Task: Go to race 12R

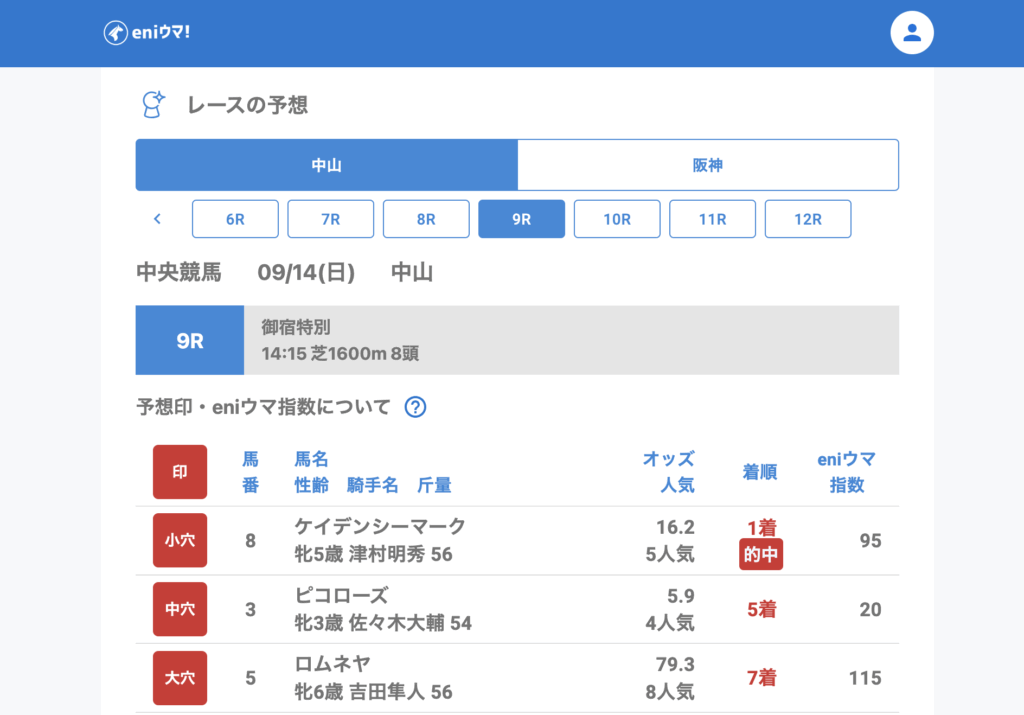Action: click(x=808, y=219)
